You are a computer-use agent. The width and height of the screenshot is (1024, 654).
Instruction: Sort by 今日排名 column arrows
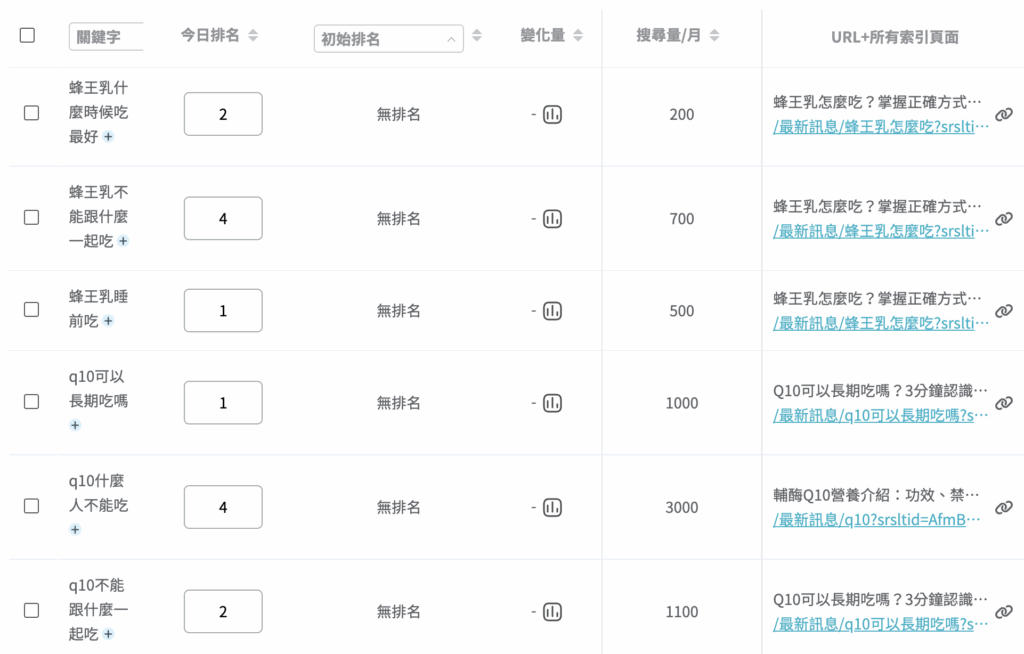tap(253, 35)
